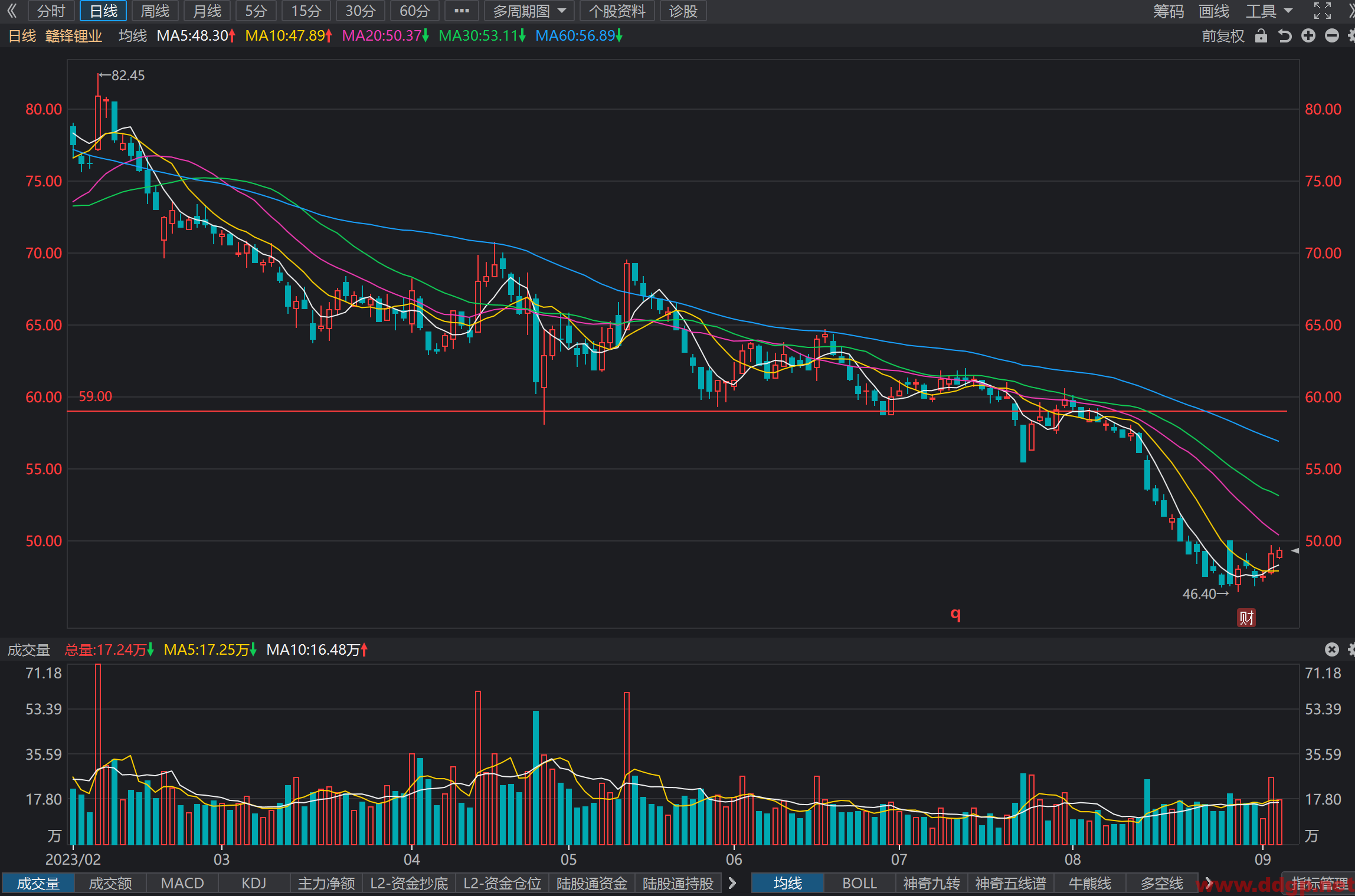
Task: Select the 陆股通持股 indicator tab
Action: tap(678, 884)
